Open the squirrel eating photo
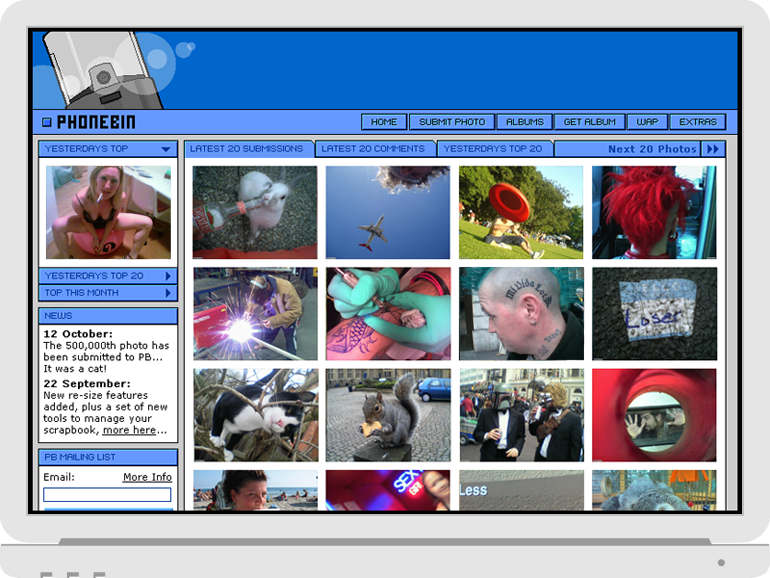This screenshot has width=770, height=578. [x=388, y=415]
